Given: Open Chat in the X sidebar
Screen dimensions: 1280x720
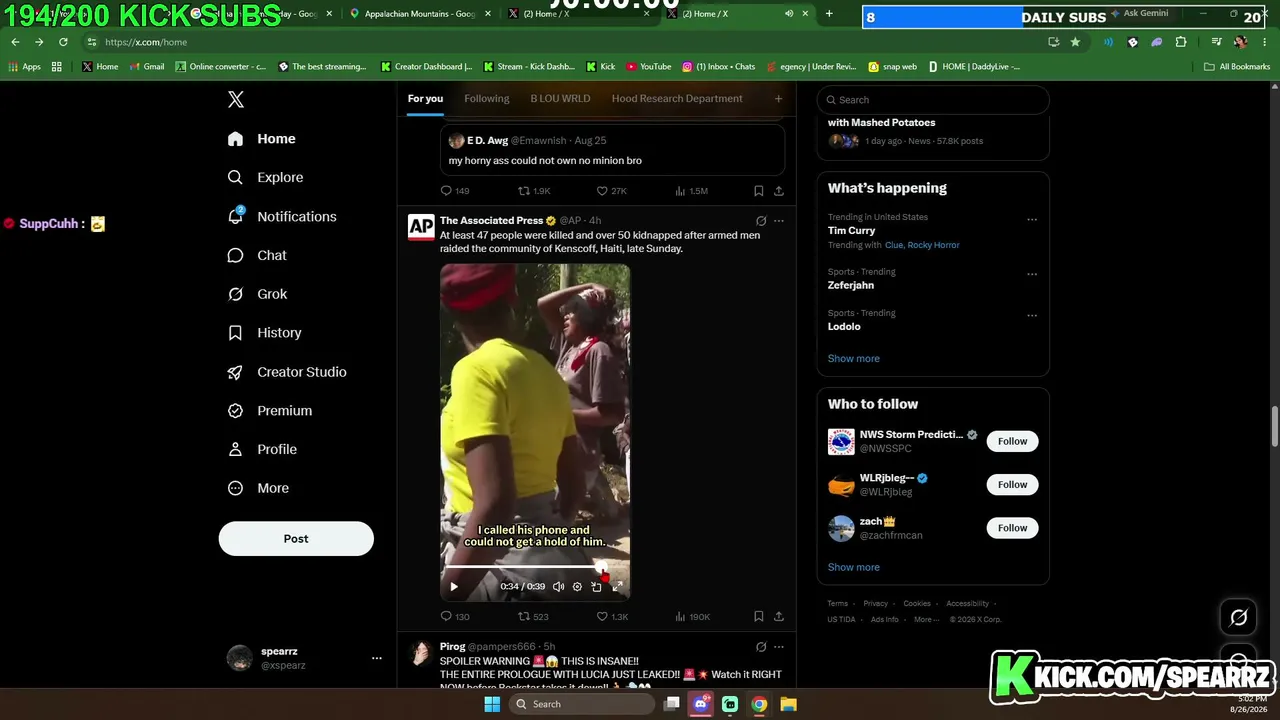Looking at the screenshot, I should point(257,255).
